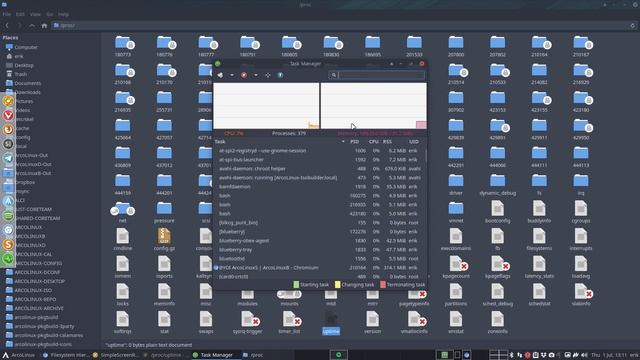The image size is (640, 360).
Task: Click the parent folder up arrow icon
Action: coord(32,25)
